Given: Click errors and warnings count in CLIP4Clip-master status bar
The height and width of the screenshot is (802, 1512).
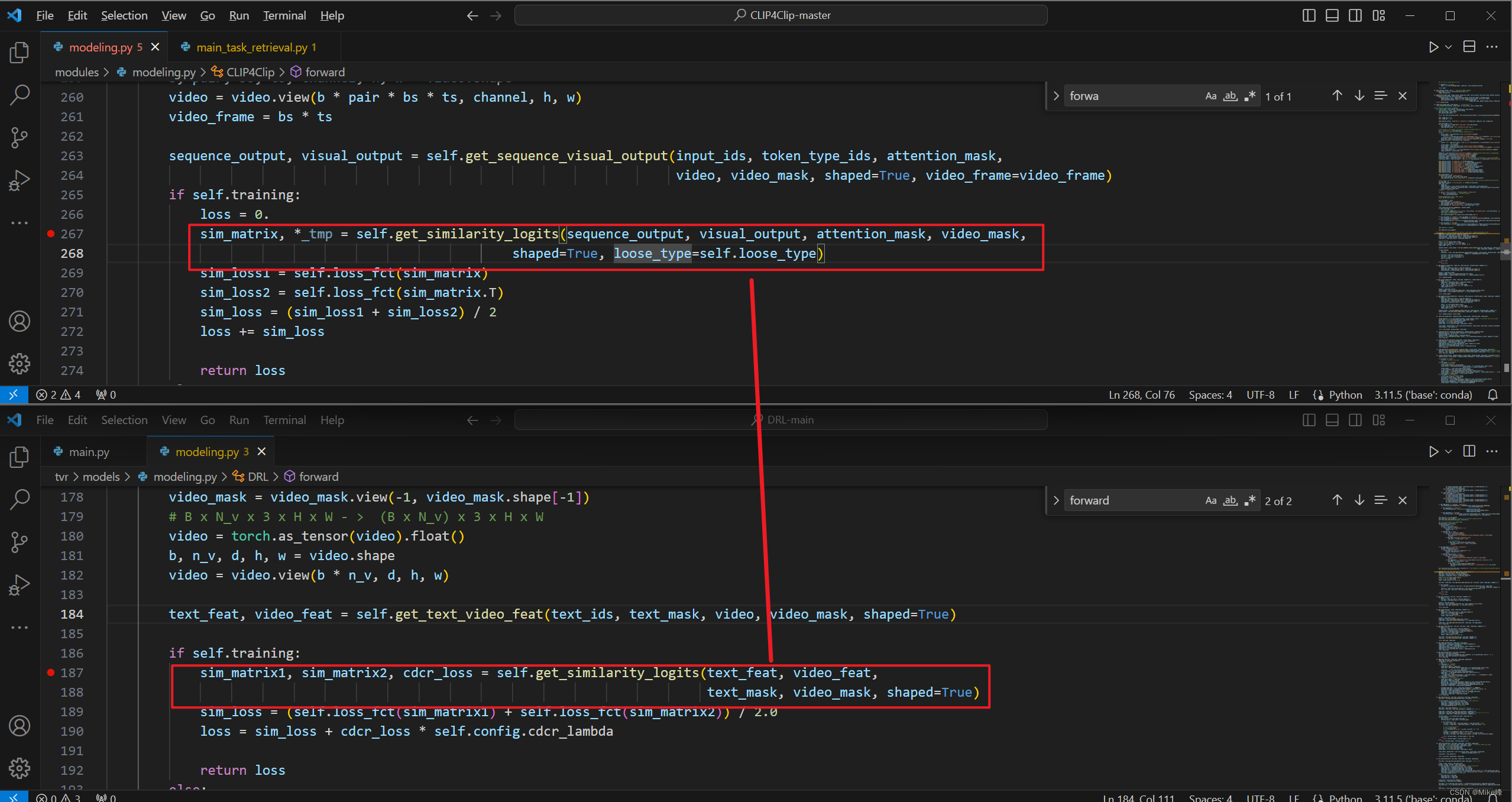Looking at the screenshot, I should pyautogui.click(x=59, y=394).
